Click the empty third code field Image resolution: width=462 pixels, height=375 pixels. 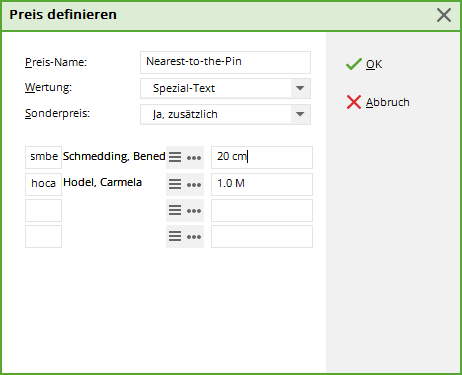(x=43, y=210)
